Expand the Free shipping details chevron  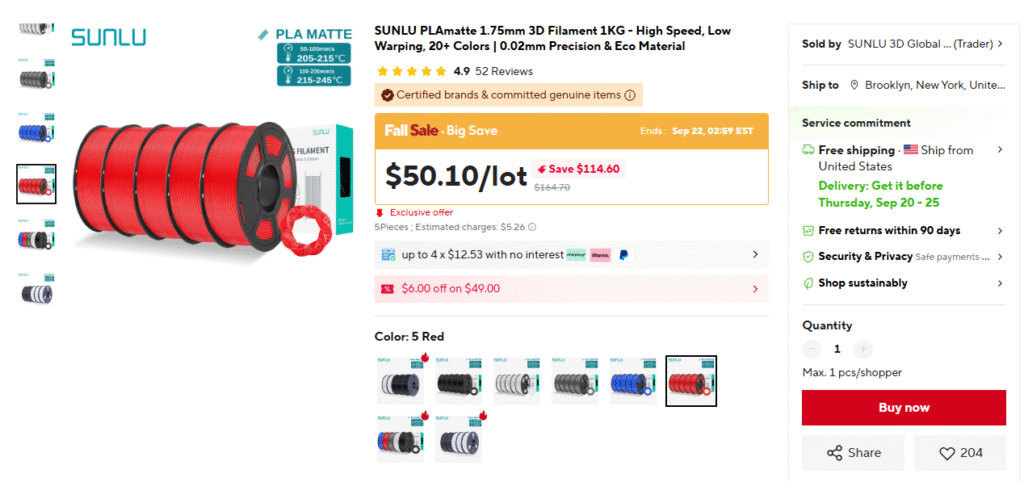[x=999, y=150]
